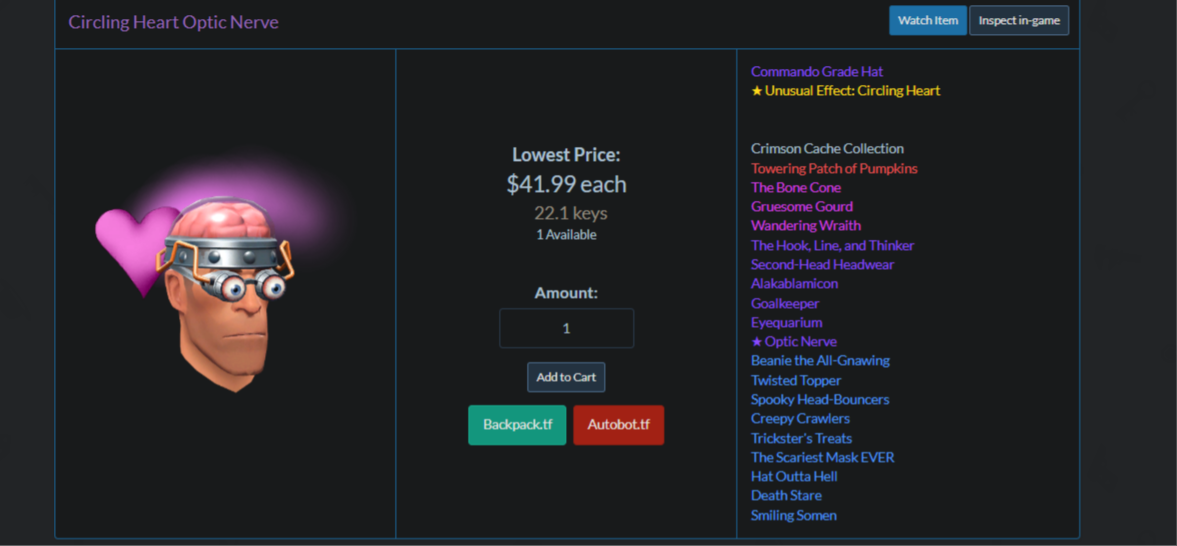Select the Amount input field
Image resolution: width=1177 pixels, height=546 pixels.
point(566,328)
